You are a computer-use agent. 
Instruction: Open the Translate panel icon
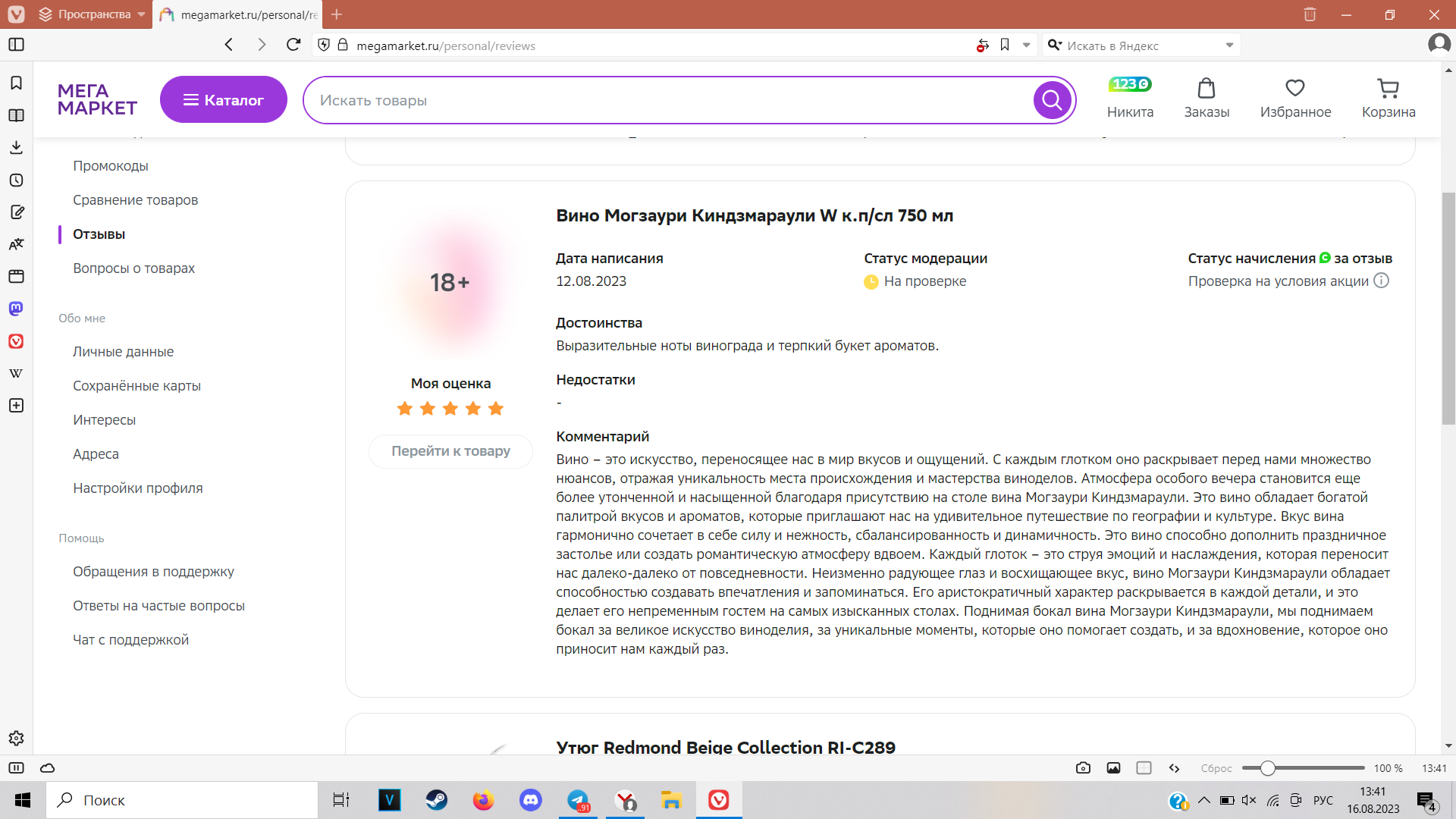[x=16, y=244]
